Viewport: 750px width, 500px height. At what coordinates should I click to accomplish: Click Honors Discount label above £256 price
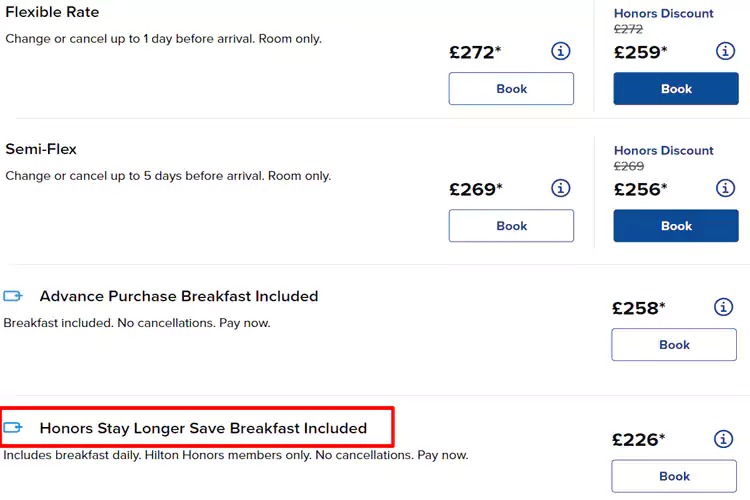pyautogui.click(x=664, y=151)
